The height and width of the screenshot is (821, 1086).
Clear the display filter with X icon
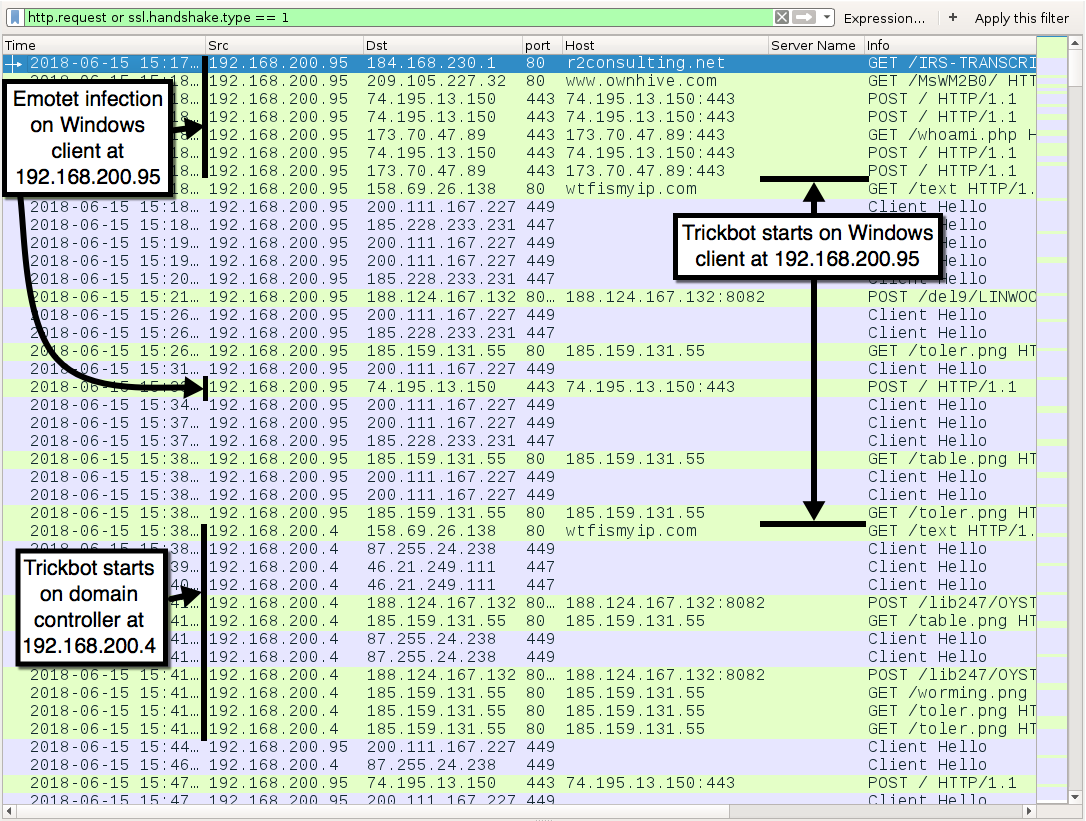coord(782,18)
